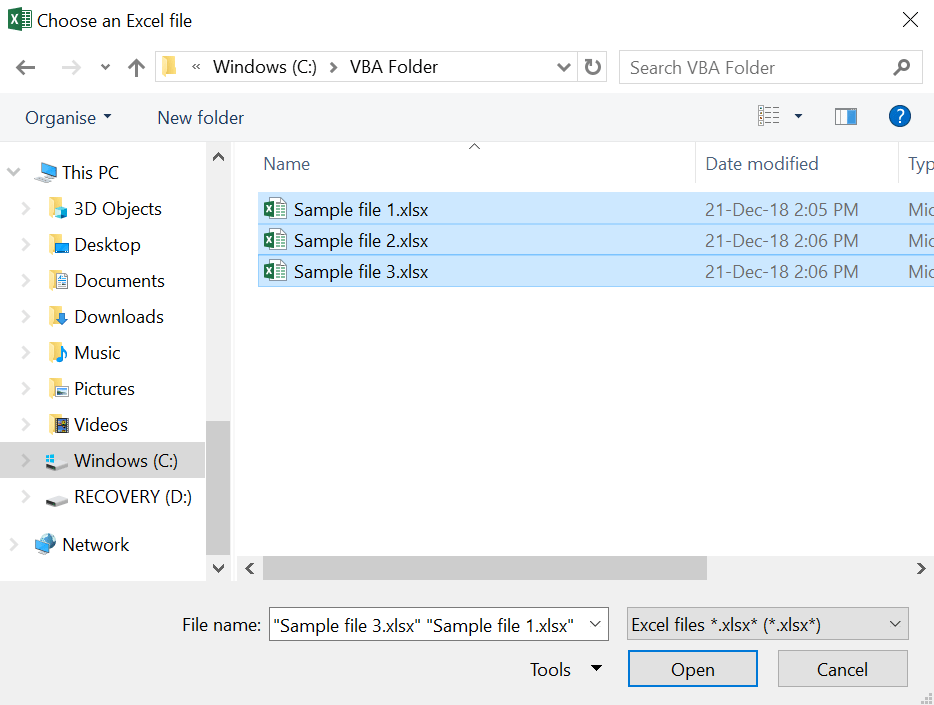Click the blue Help question mark icon
Screen dimensions: 934x705
click(x=899, y=116)
